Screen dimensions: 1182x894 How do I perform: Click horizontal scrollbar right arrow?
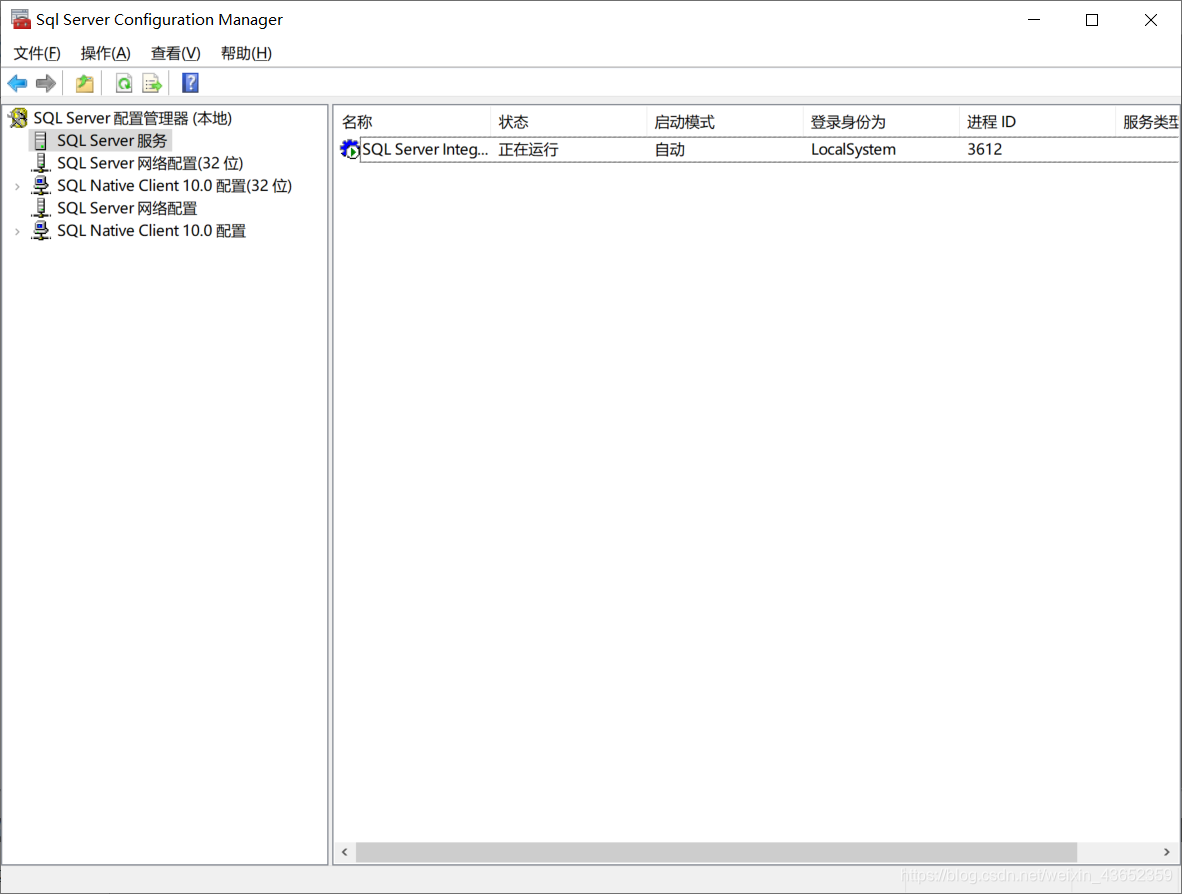(x=1167, y=852)
